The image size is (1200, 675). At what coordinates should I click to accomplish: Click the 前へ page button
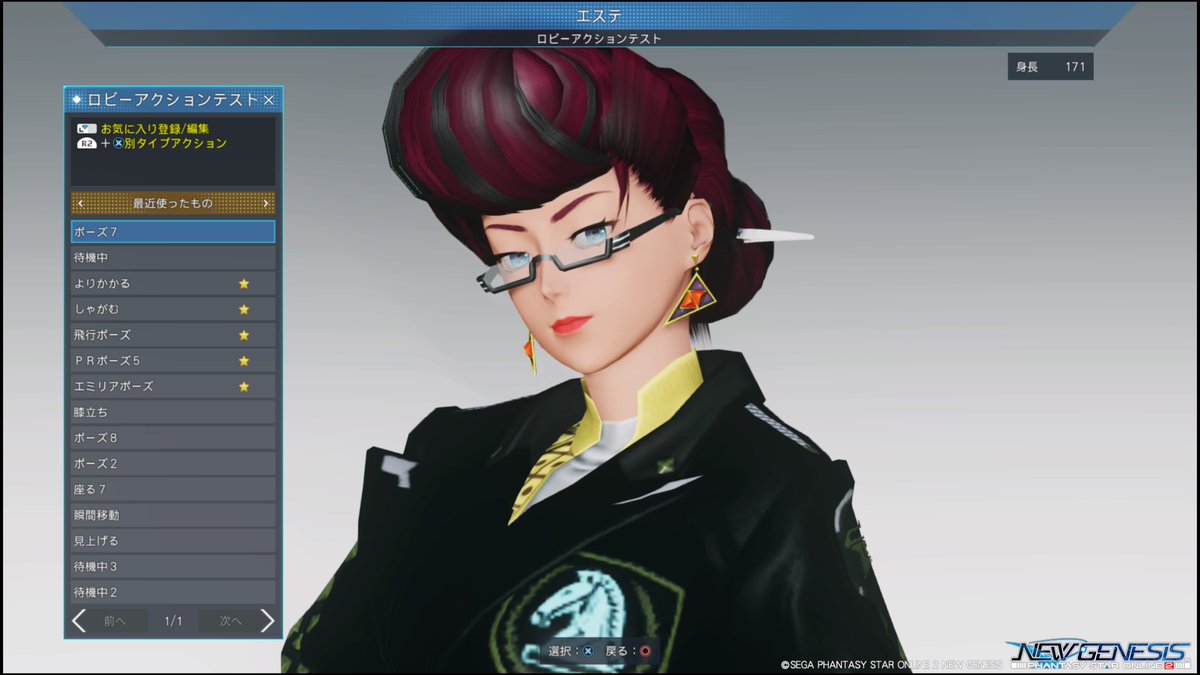point(117,621)
